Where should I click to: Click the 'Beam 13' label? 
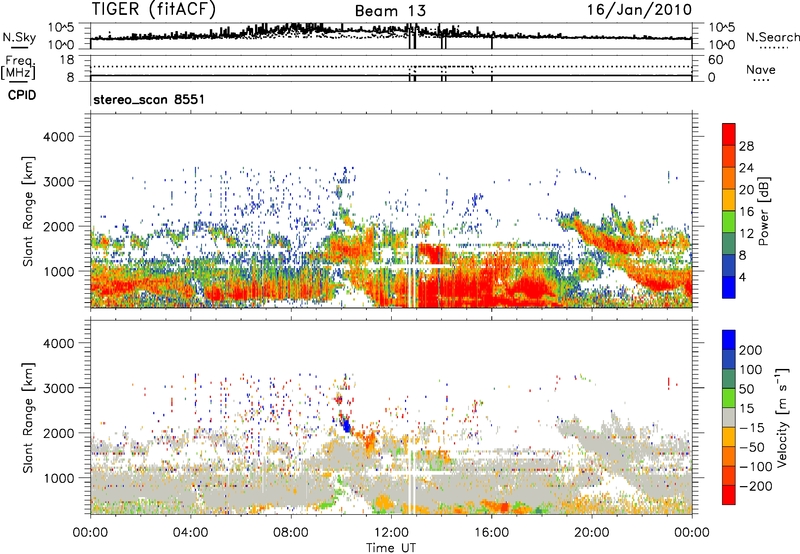390,11
